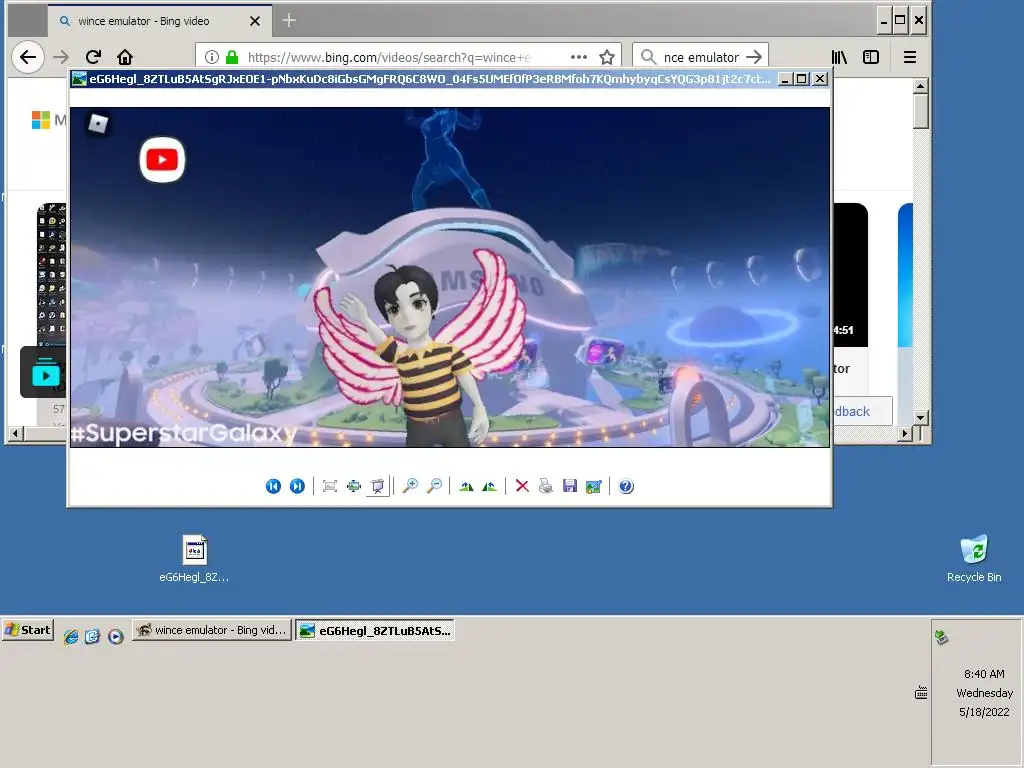Close the wince emulator Bing tab

tap(255, 21)
